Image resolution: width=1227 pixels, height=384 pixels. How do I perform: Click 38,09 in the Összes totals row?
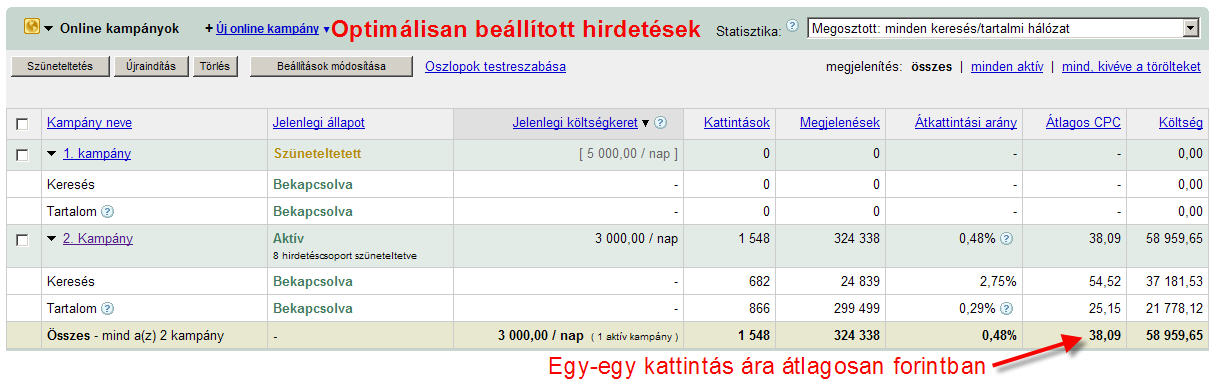pyautogui.click(x=1105, y=336)
